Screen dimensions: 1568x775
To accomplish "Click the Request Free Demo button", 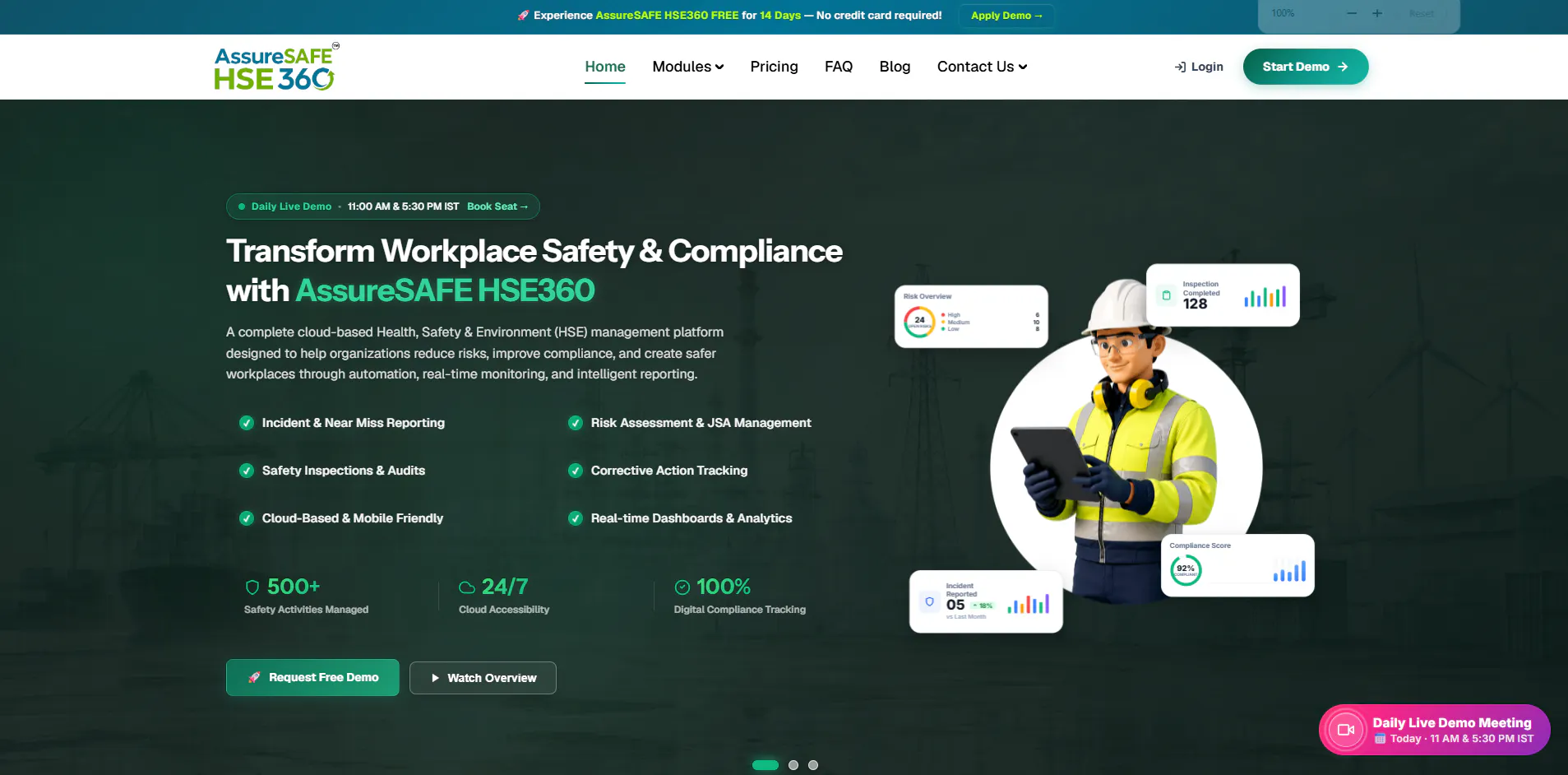I will click(x=312, y=677).
